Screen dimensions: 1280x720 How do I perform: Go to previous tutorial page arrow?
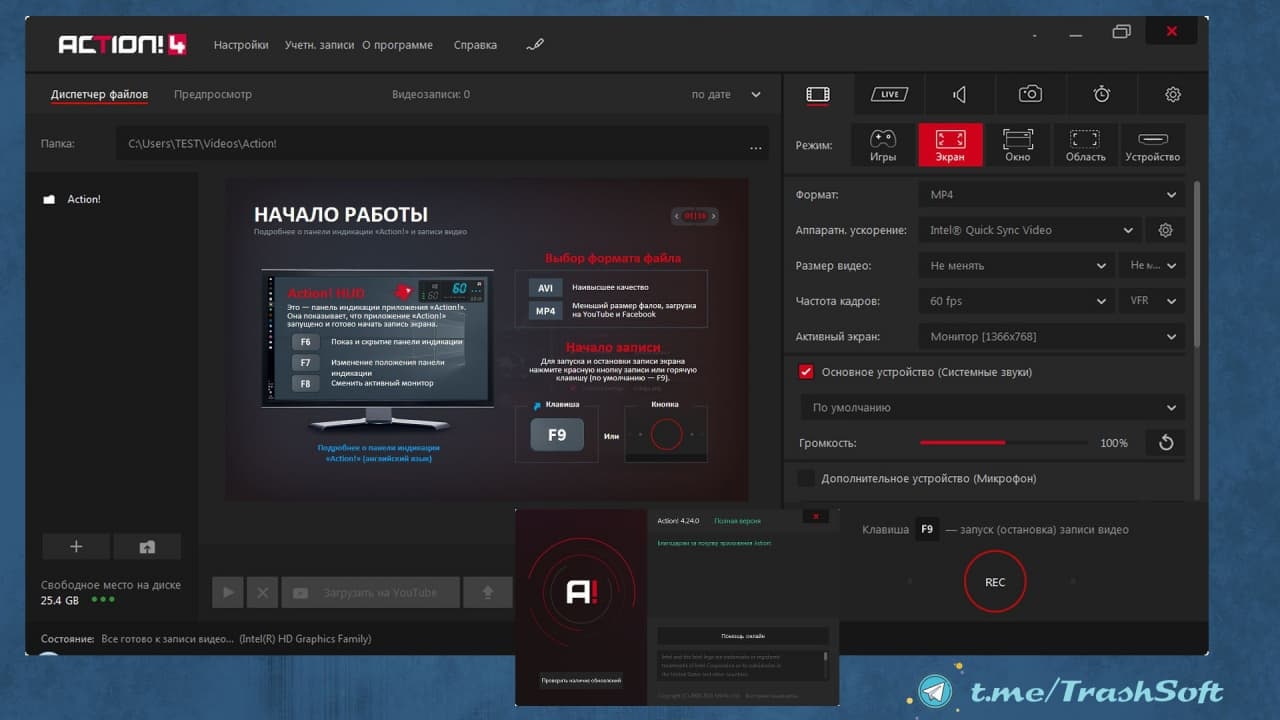(x=676, y=216)
